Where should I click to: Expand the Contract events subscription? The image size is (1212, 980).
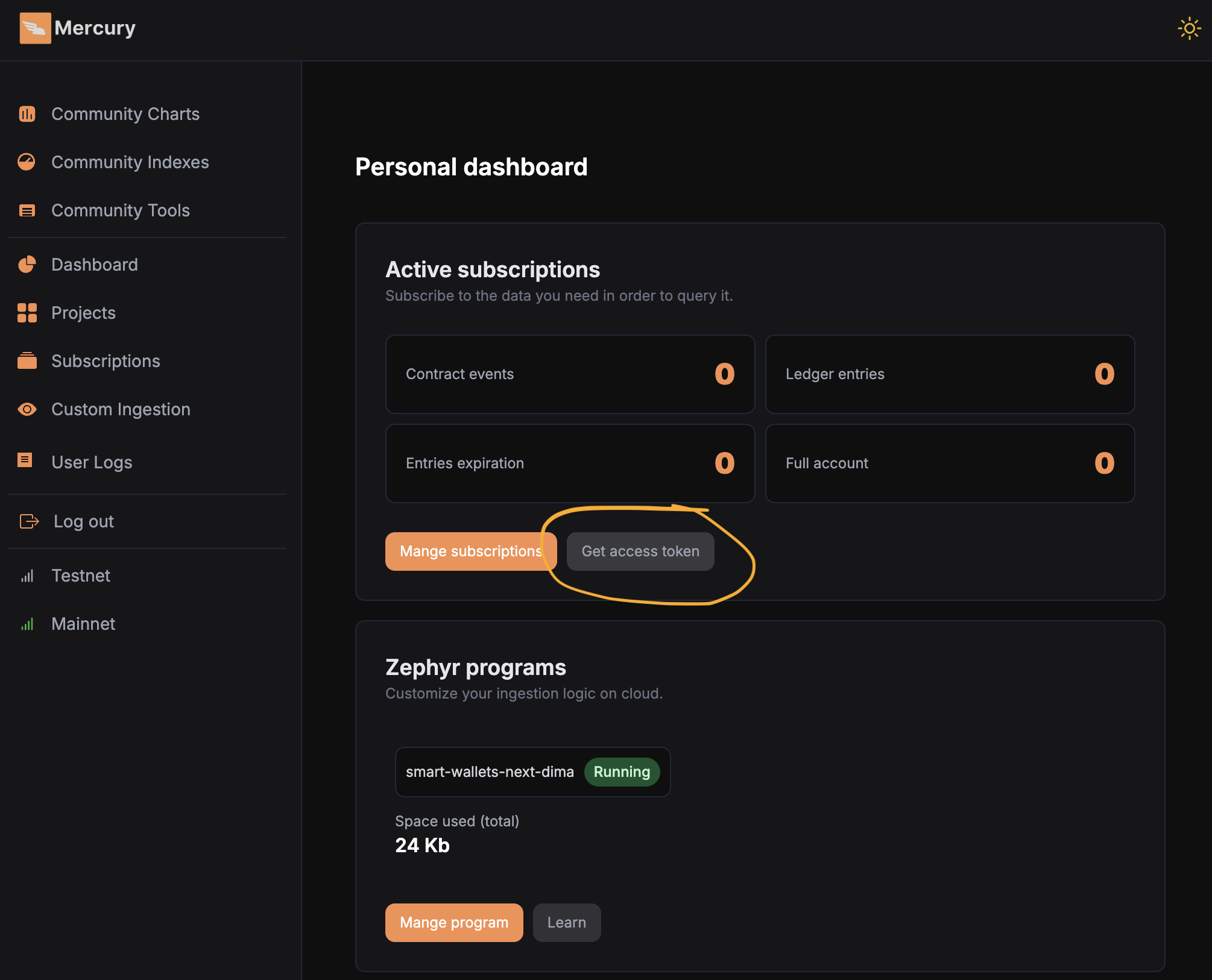570,374
